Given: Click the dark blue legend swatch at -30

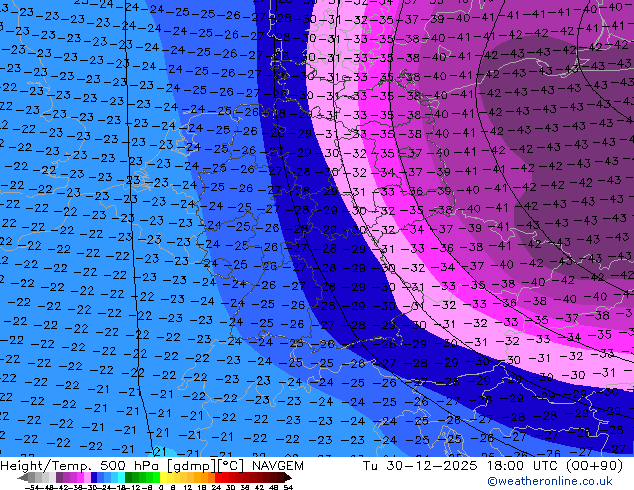Looking at the screenshot, I should click(x=94, y=477).
